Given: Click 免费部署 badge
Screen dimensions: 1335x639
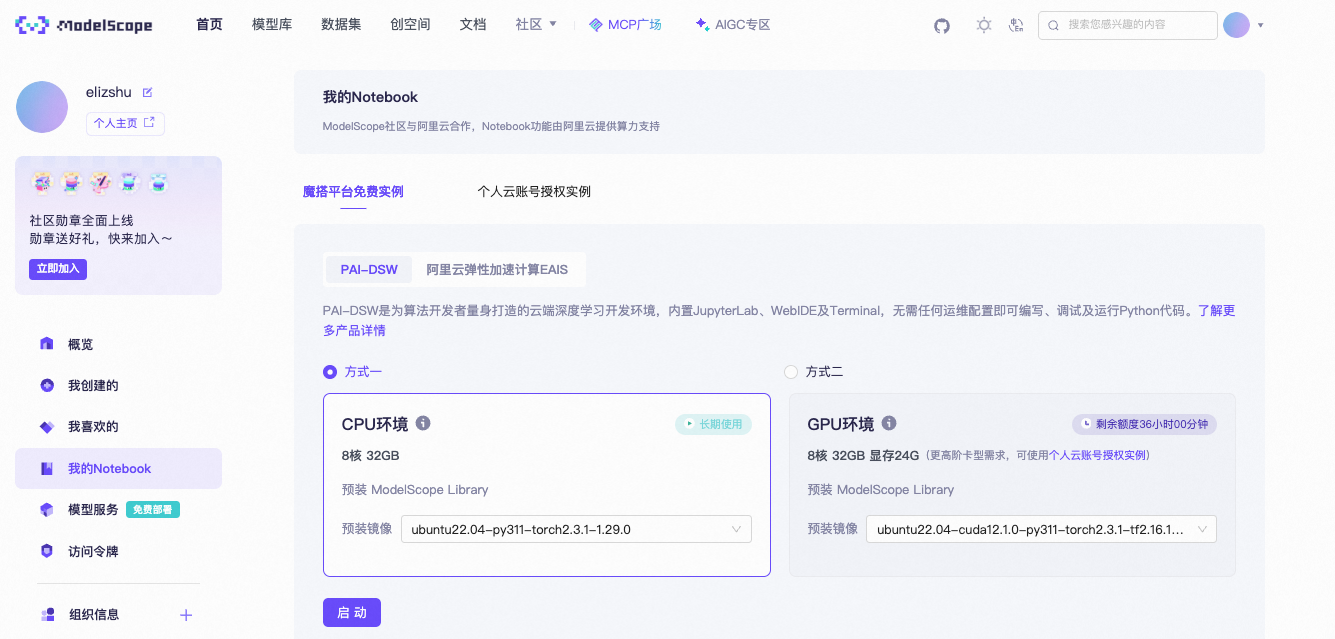Looking at the screenshot, I should pyautogui.click(x=153, y=510).
